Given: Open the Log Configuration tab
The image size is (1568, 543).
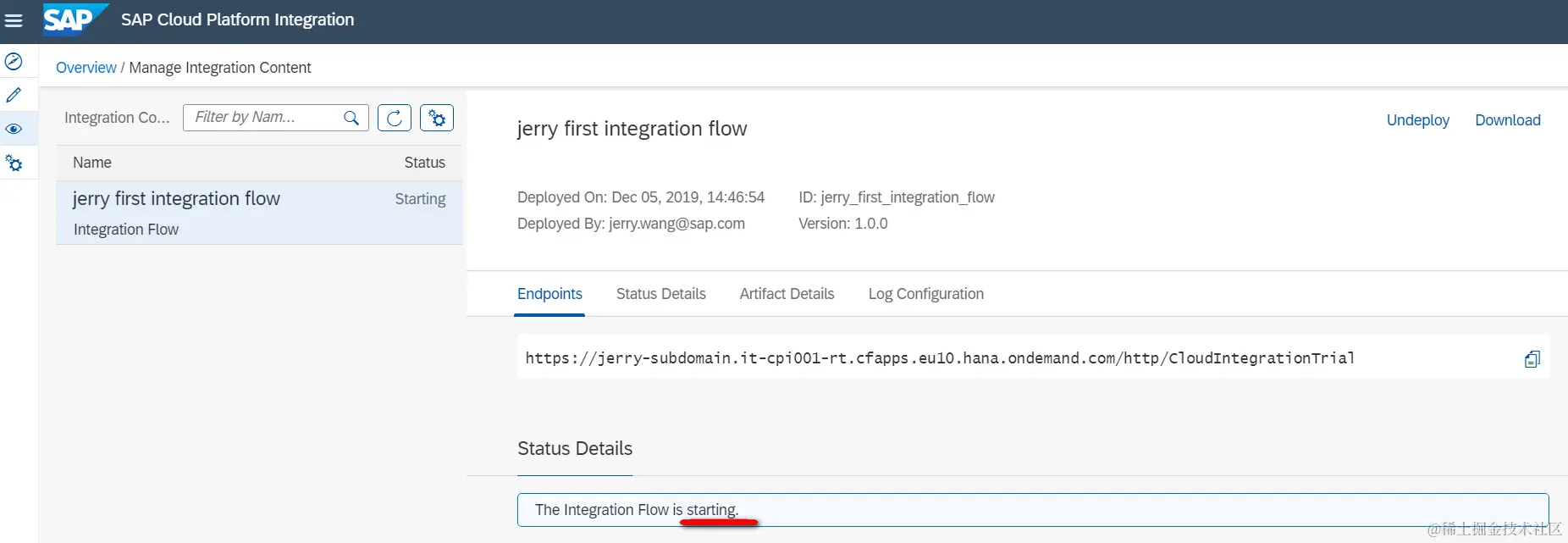Looking at the screenshot, I should pyautogui.click(x=925, y=294).
